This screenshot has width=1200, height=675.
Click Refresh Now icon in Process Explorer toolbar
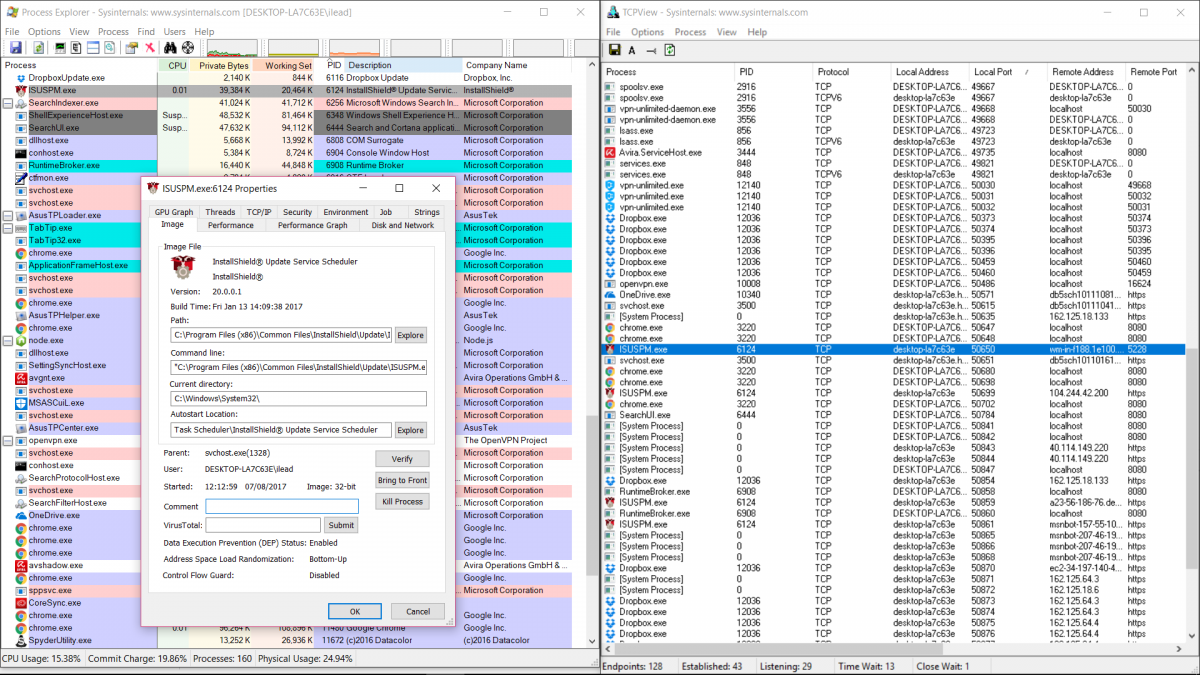point(39,47)
